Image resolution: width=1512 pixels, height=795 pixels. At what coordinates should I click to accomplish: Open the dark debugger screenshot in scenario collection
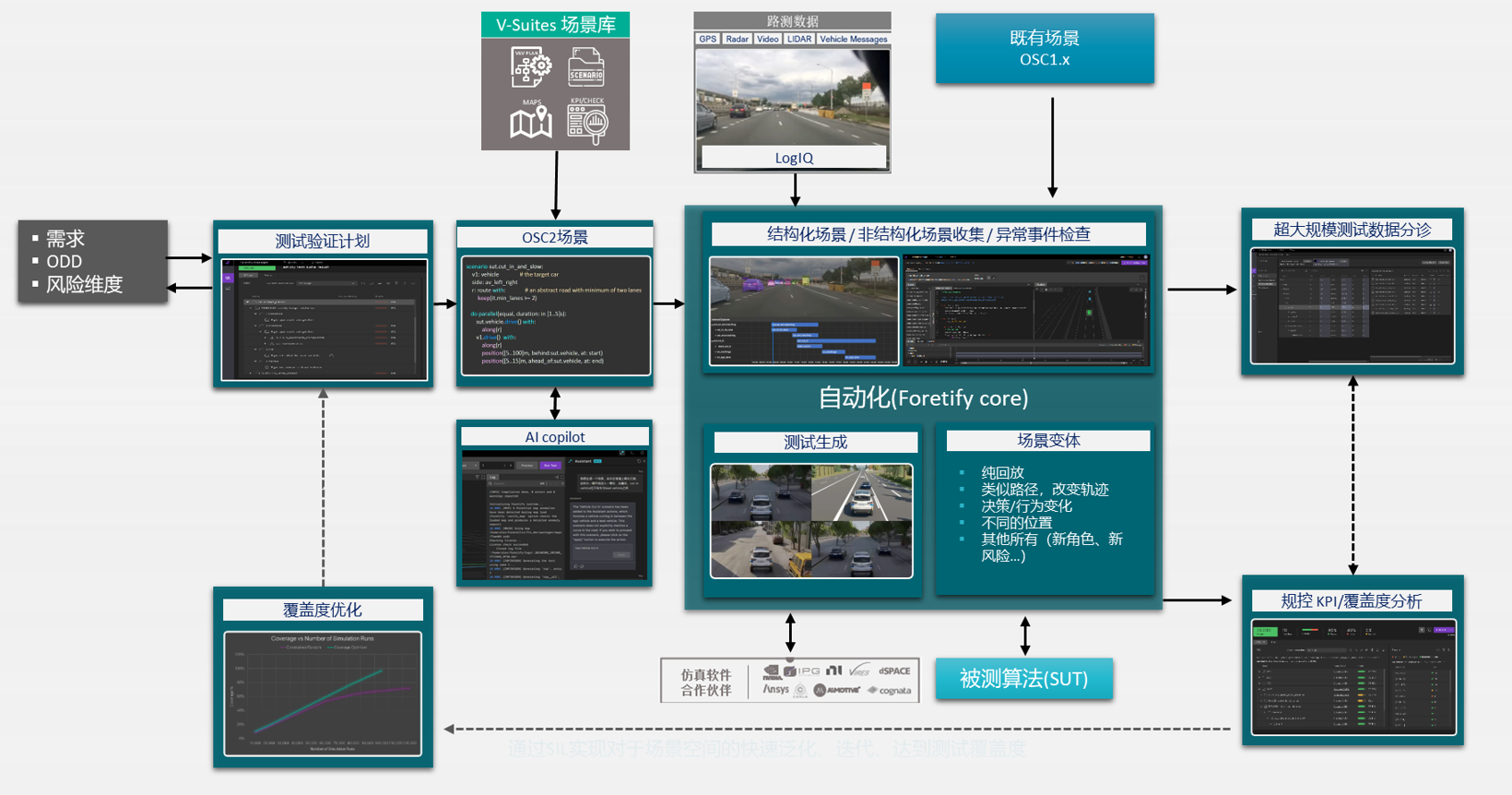(x=1026, y=312)
